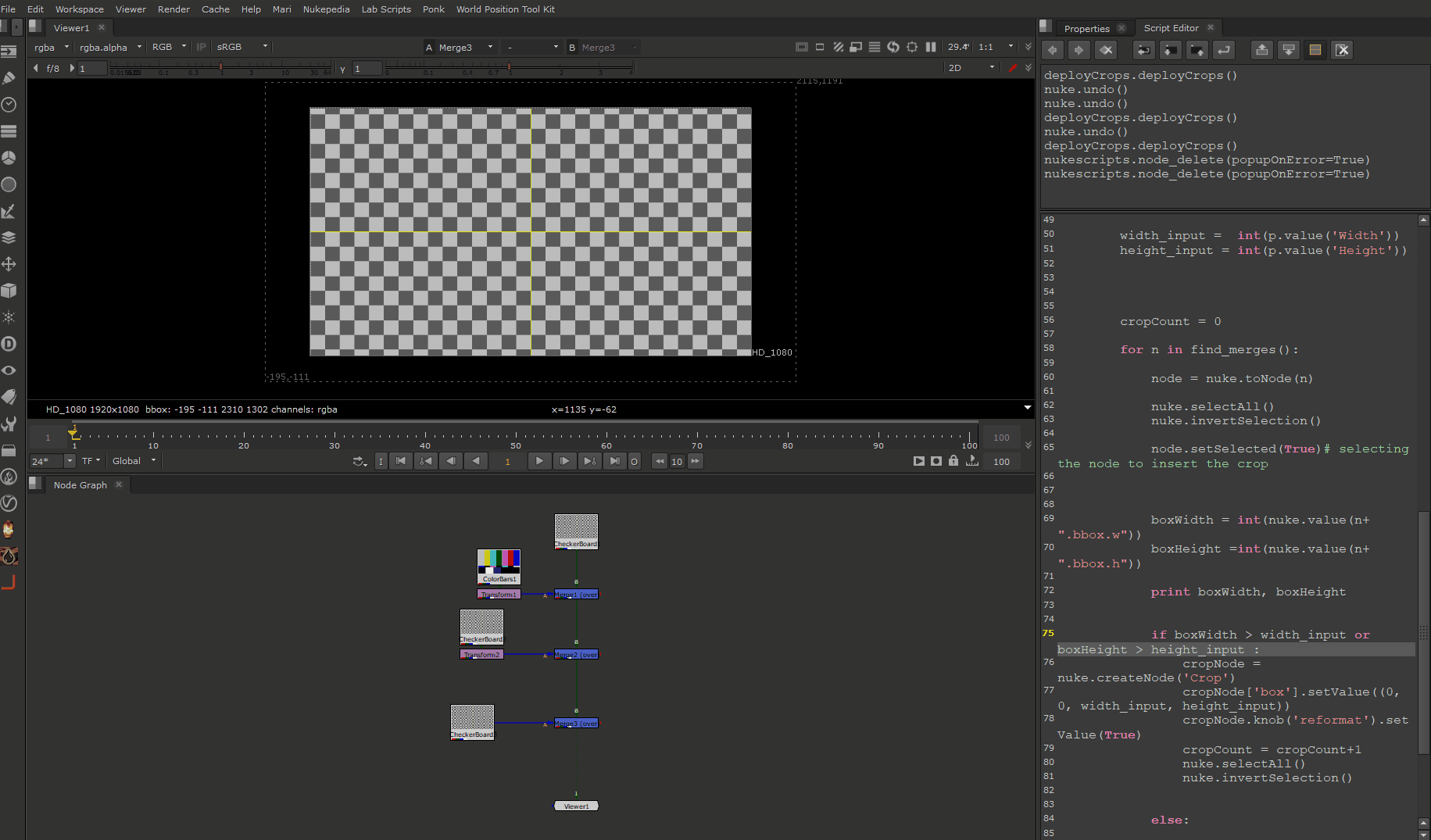Open the 2D view mode dropdown

pyautogui.click(x=971, y=68)
